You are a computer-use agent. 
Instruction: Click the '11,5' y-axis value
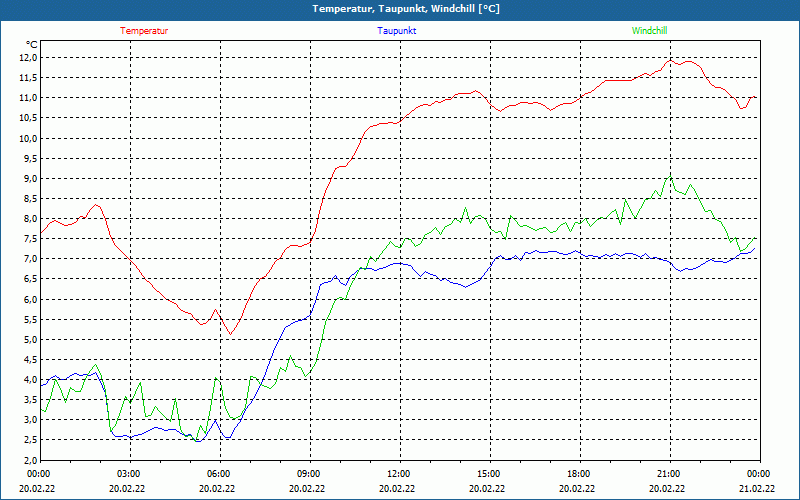coord(29,78)
